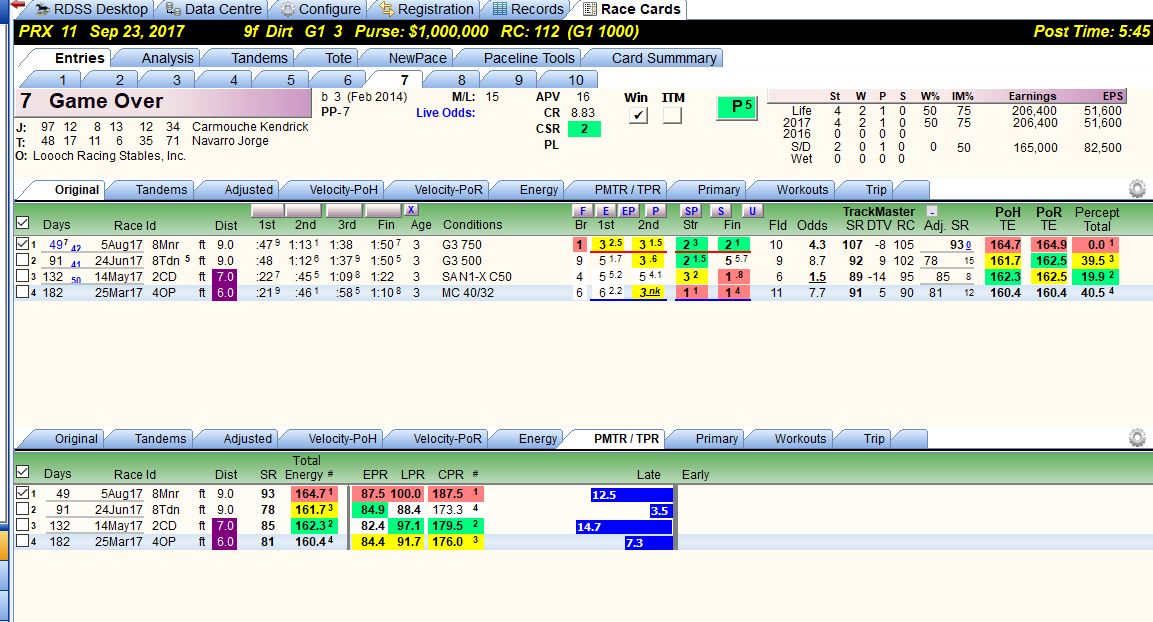The height and width of the screenshot is (622, 1153).
Task: Click the red 164.7 PoH TE cell
Action: 1005,244
